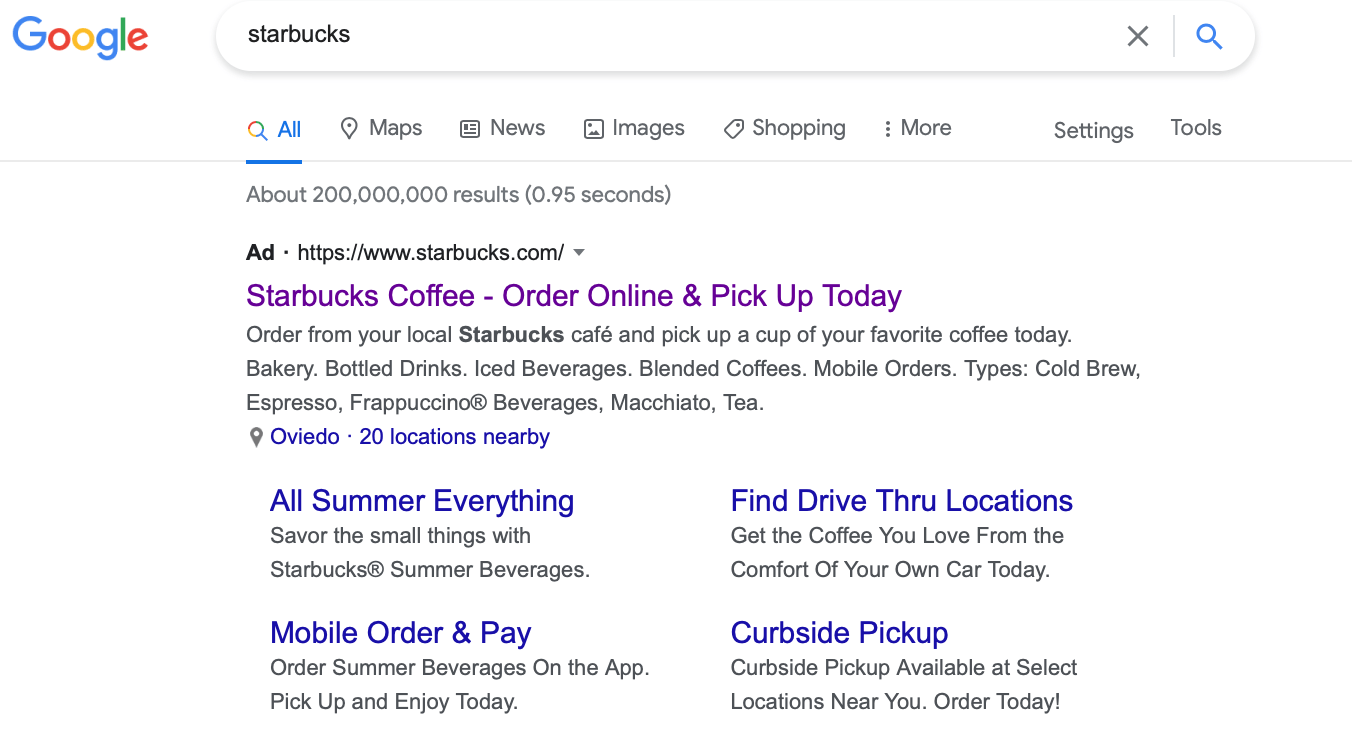Clear the search box with the X icon
This screenshot has height=754, width=1352.
[x=1138, y=37]
